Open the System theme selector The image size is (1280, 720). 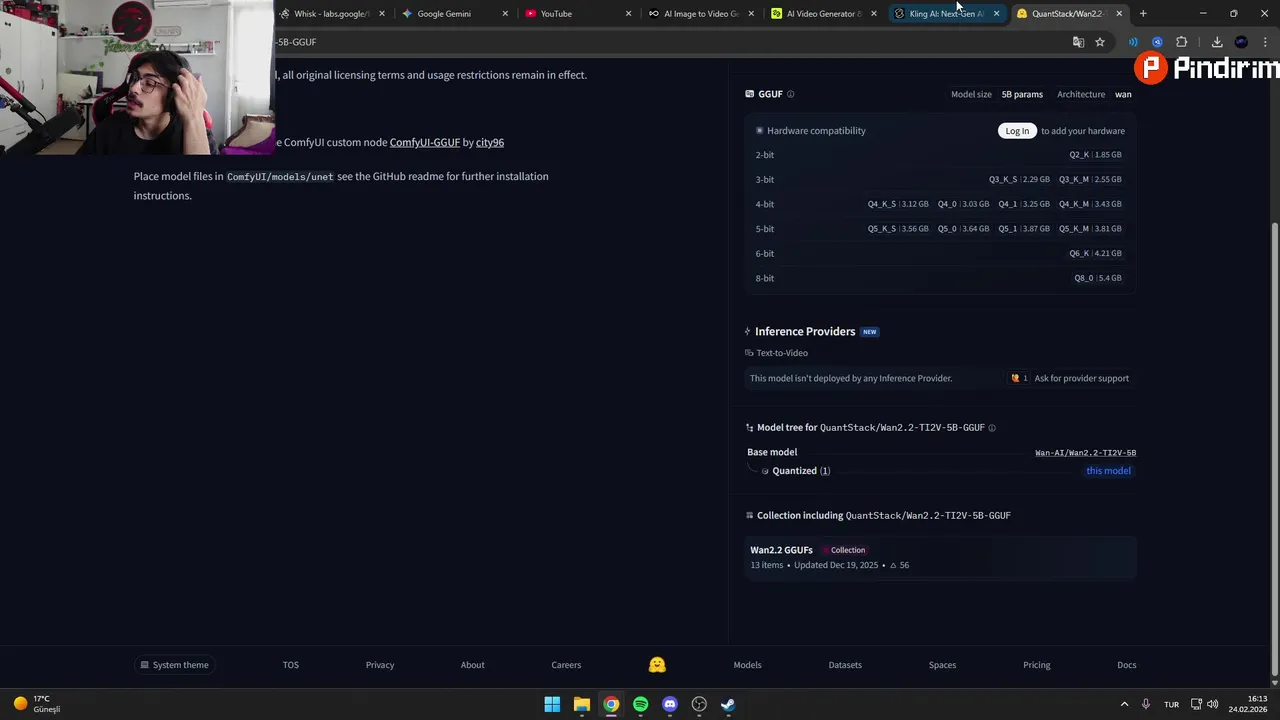click(x=175, y=665)
